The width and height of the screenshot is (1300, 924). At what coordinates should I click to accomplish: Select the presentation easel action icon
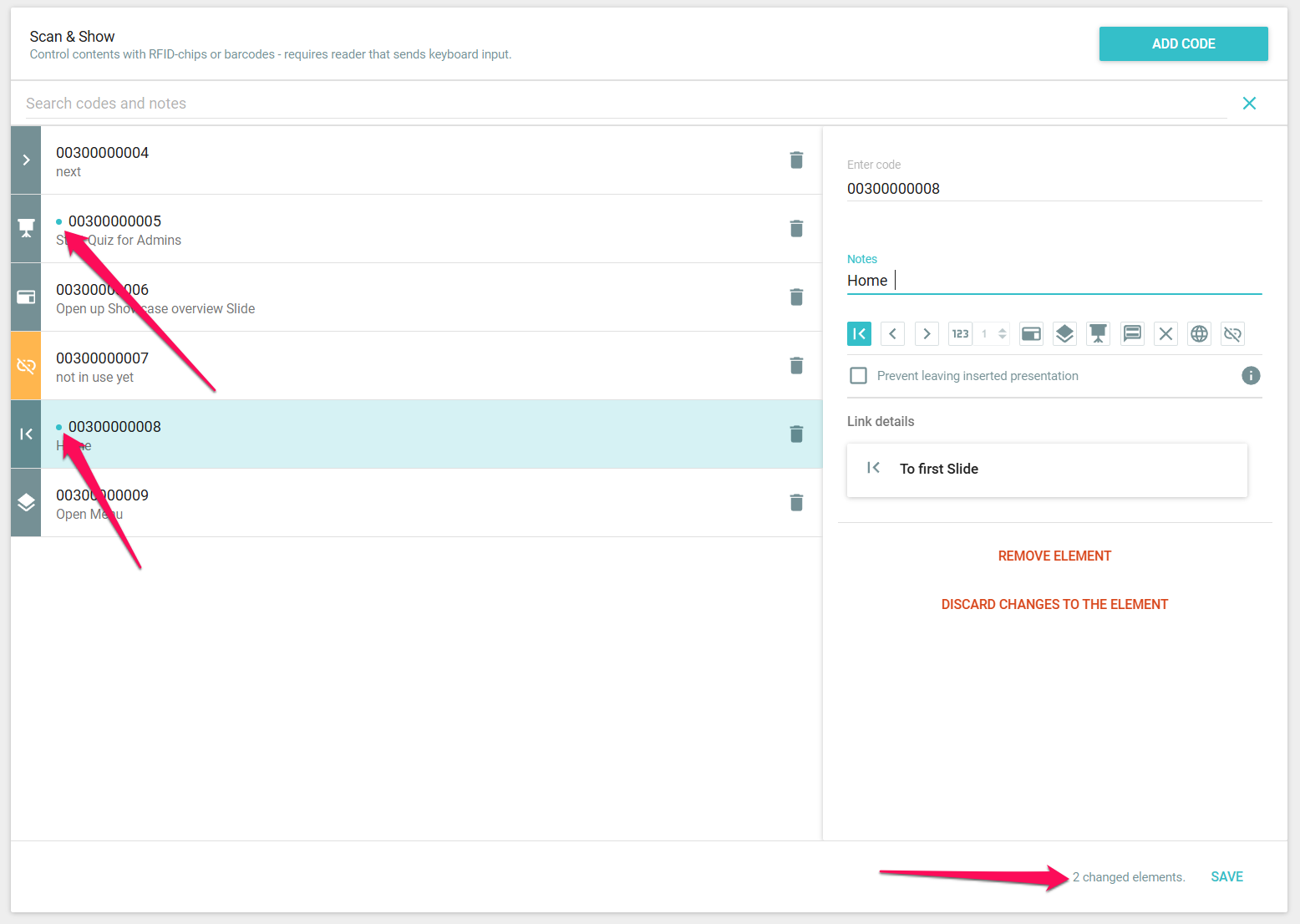pos(1098,334)
